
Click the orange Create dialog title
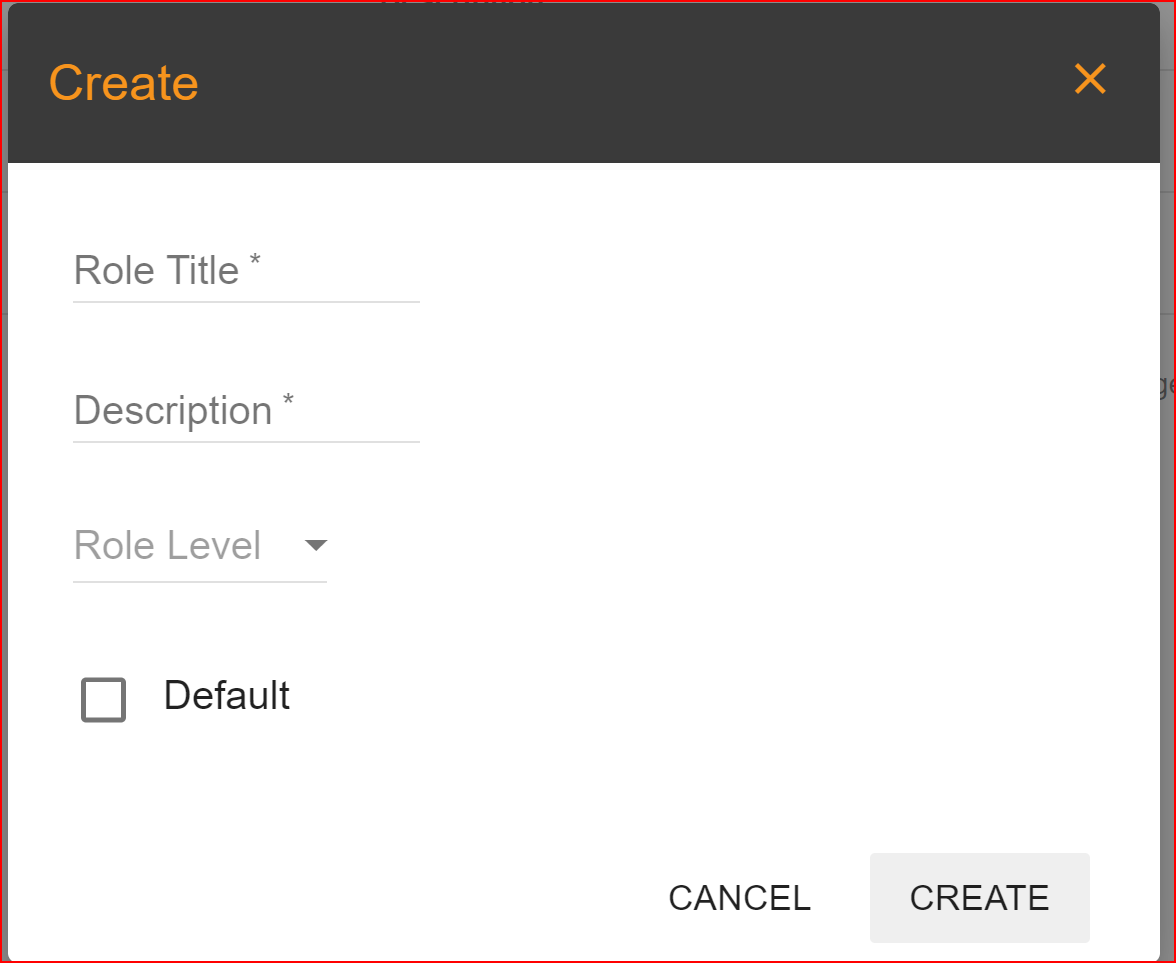[x=123, y=83]
